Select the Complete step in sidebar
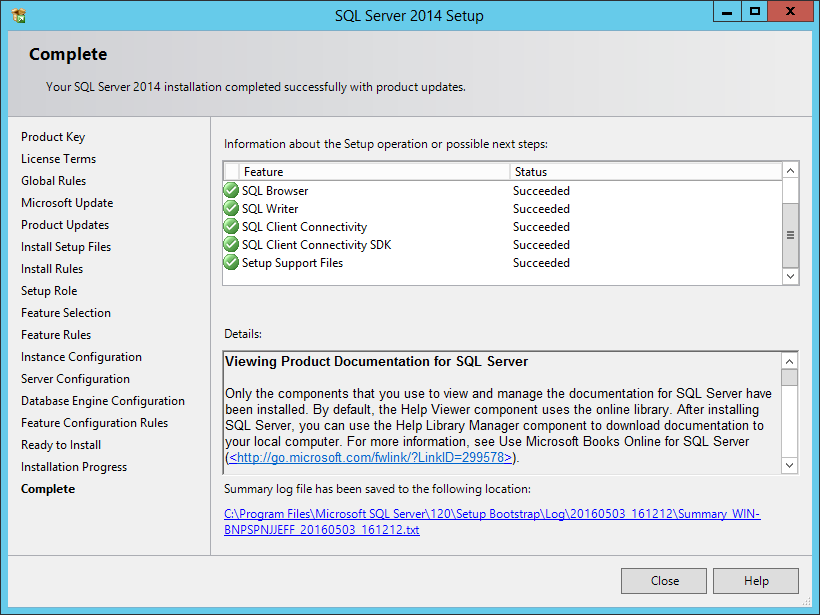 pos(48,489)
